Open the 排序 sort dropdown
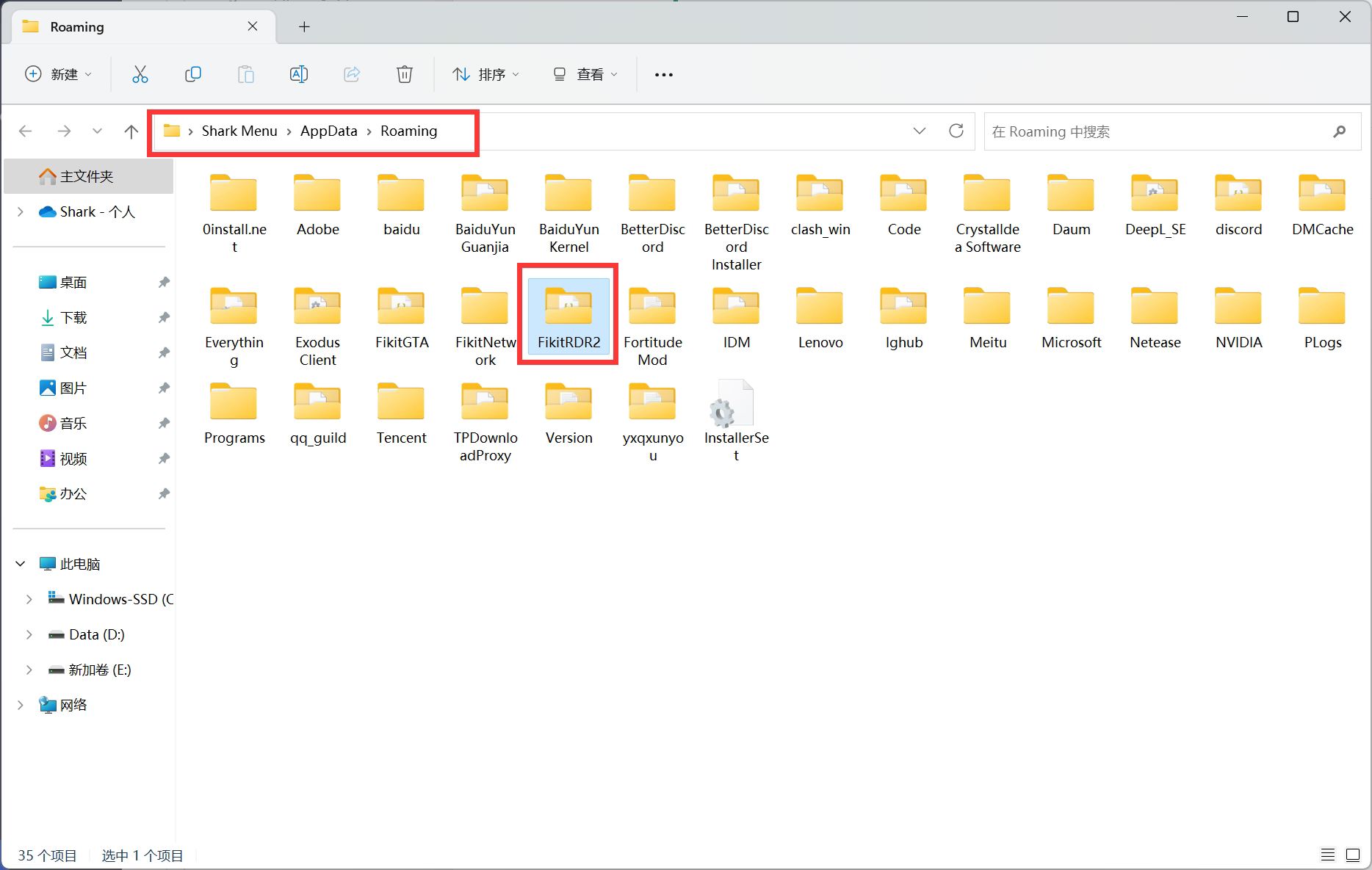 (x=485, y=74)
